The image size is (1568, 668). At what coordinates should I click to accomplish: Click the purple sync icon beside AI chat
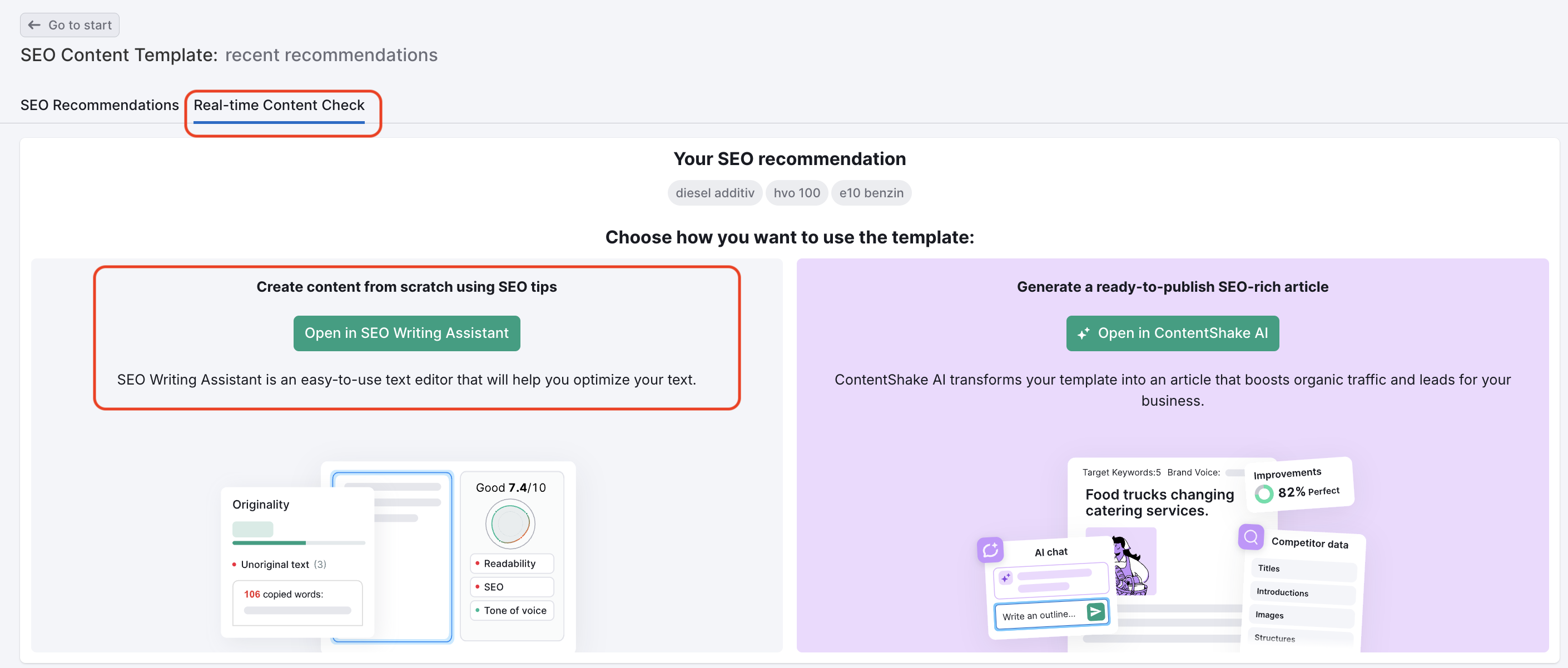[x=990, y=550]
